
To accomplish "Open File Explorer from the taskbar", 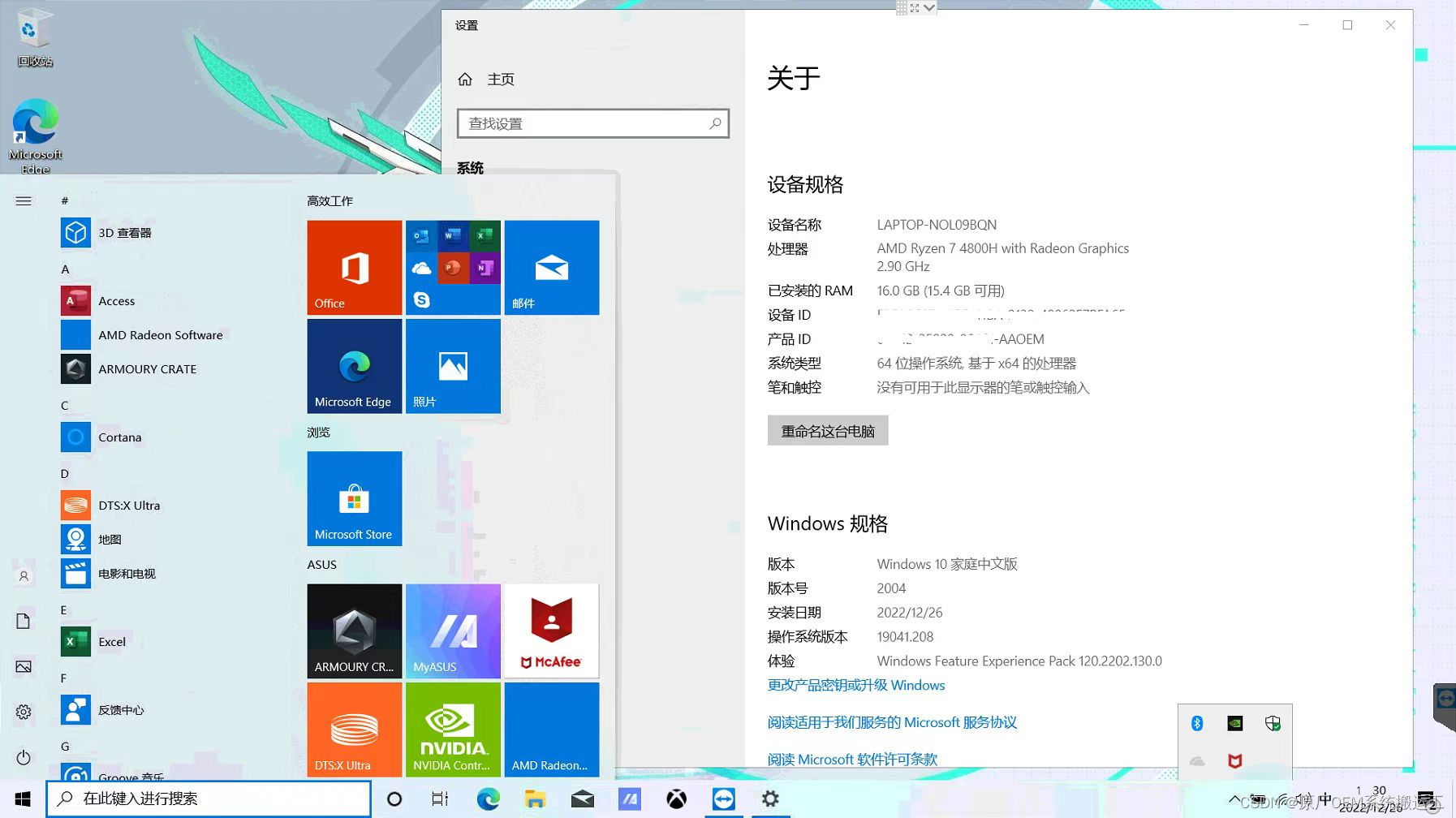I will point(535,799).
